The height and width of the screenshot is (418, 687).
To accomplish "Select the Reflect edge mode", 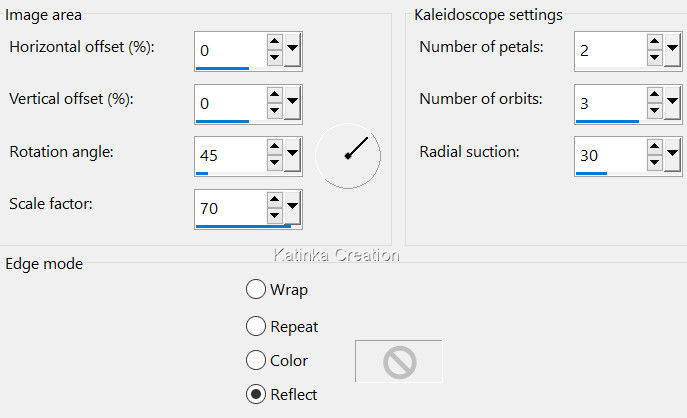I will click(255, 394).
